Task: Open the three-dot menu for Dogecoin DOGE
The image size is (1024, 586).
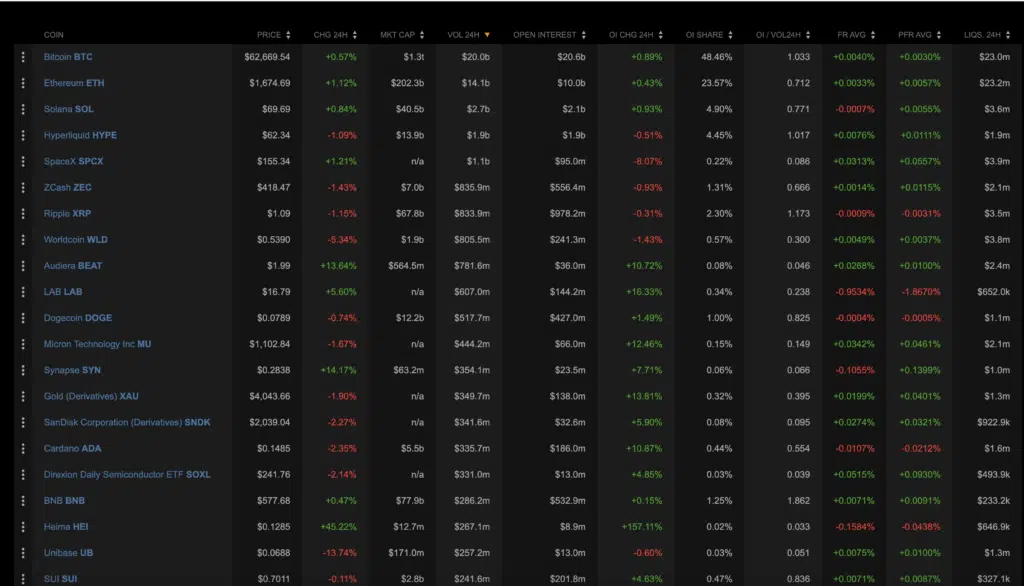Action: tap(23, 318)
